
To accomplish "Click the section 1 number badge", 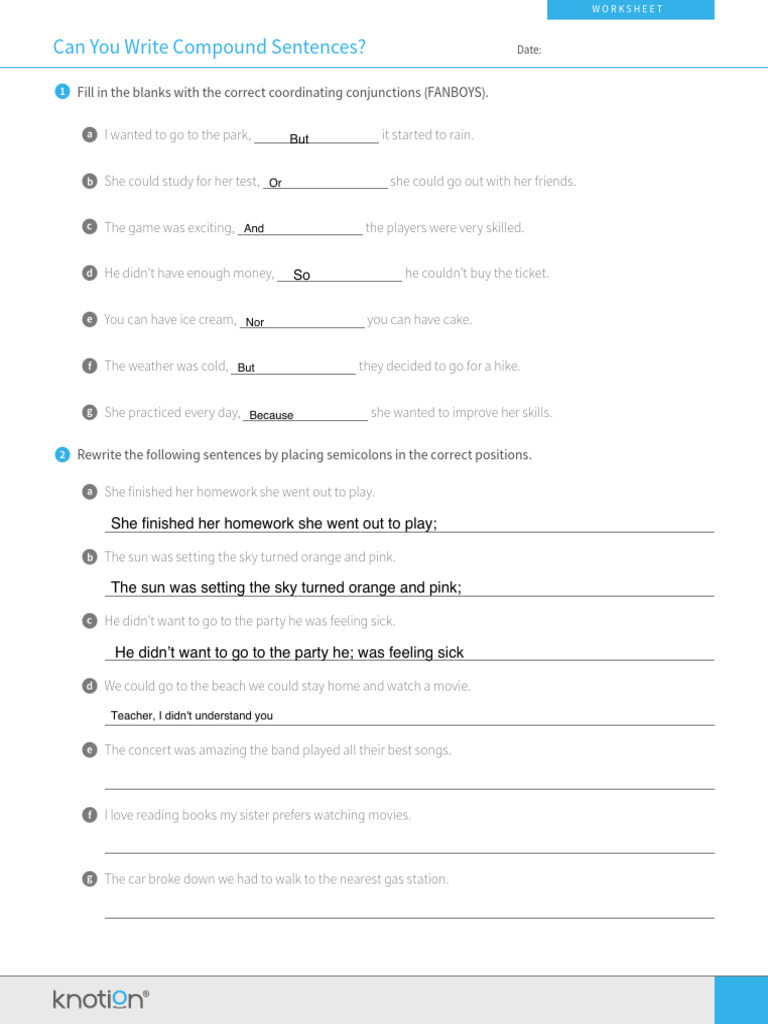I will (62, 92).
